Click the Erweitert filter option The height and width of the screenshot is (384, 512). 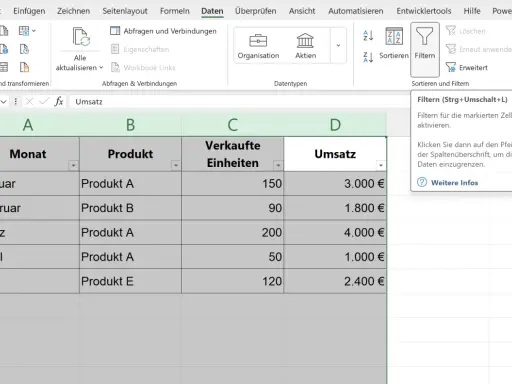tap(467, 68)
